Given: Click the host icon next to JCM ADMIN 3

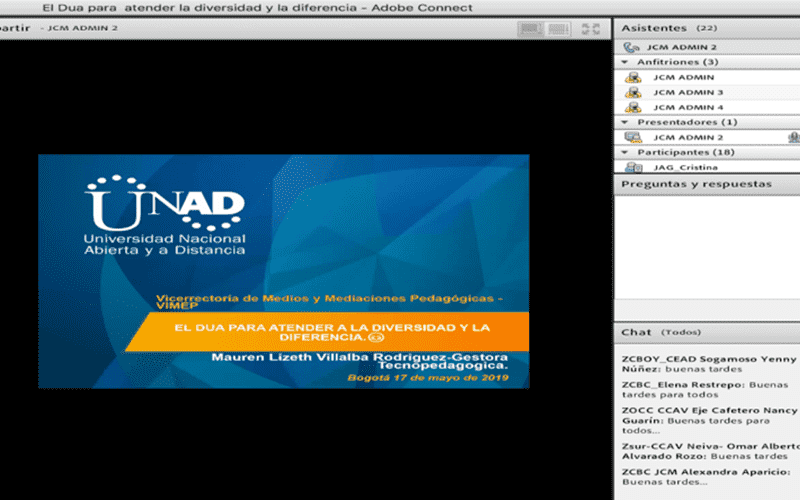Looking at the screenshot, I should point(633,92).
